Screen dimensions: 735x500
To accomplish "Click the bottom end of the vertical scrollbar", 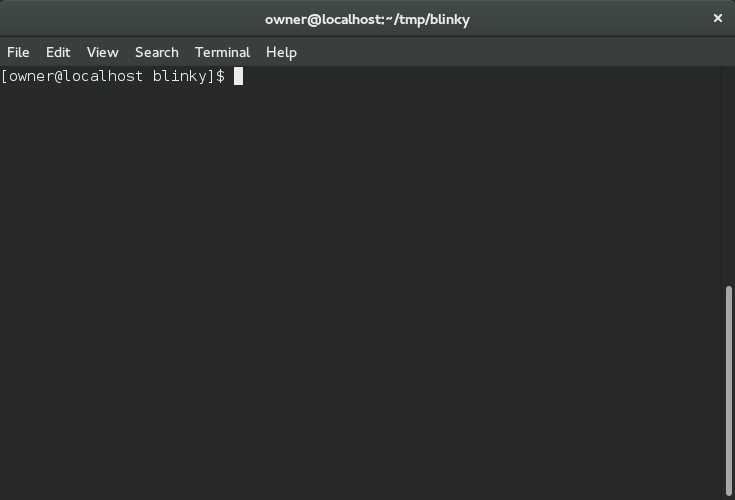I will pos(729,492).
